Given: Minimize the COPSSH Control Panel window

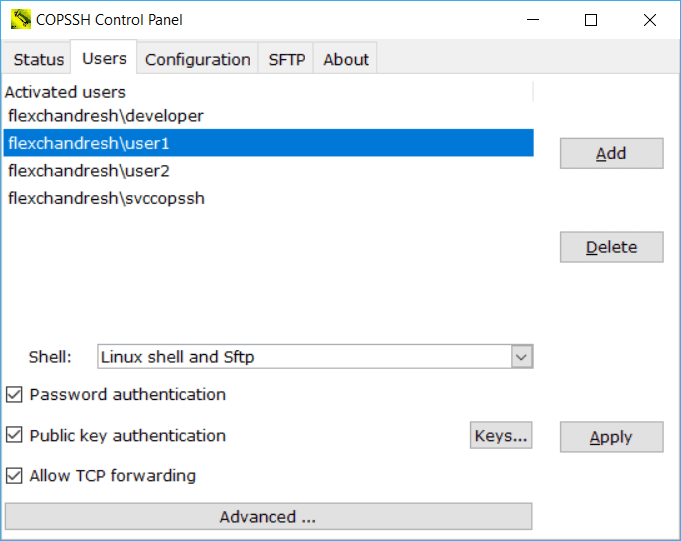Looking at the screenshot, I should (x=533, y=20).
